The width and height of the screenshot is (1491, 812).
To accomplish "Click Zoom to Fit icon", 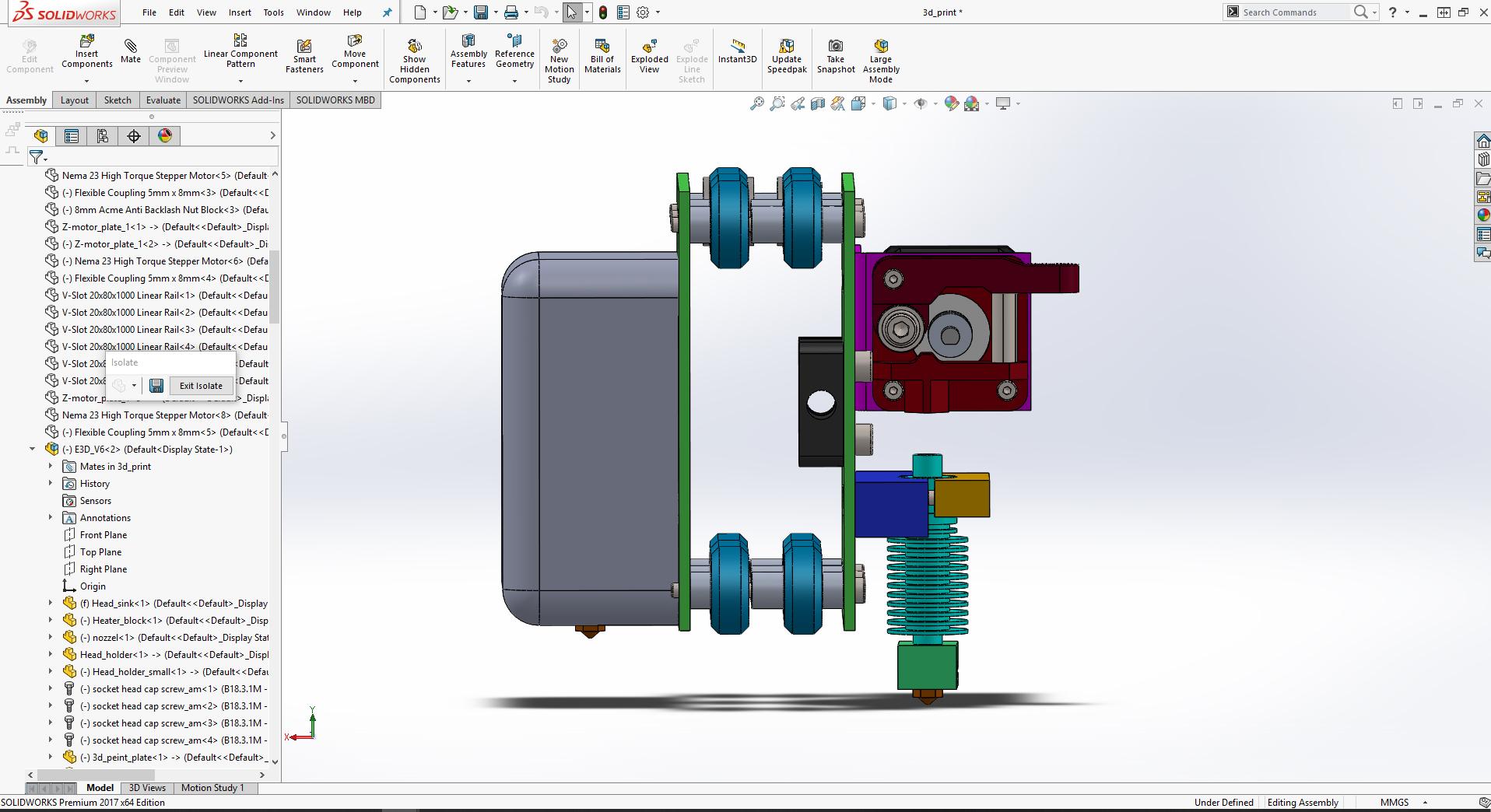I will click(756, 103).
